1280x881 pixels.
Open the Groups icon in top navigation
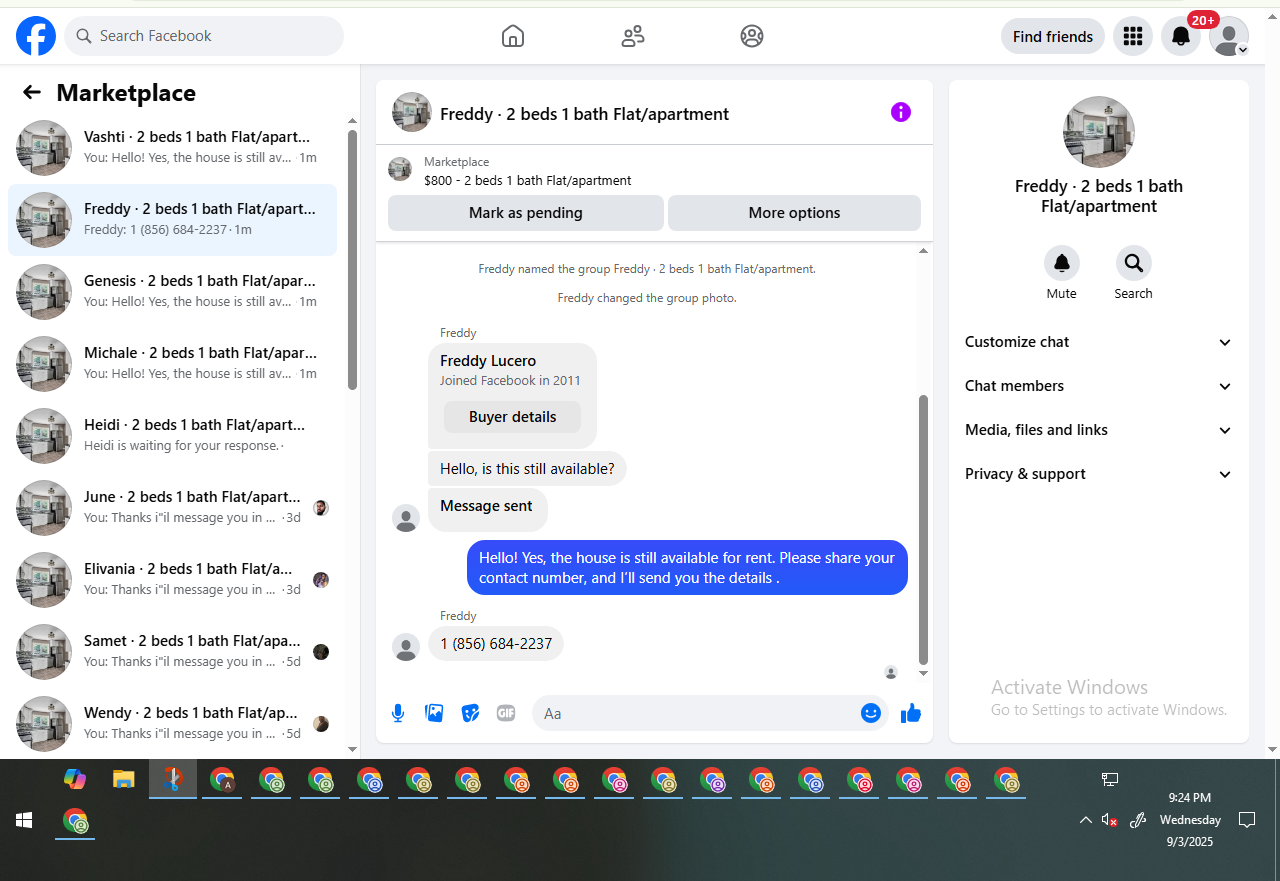click(x=752, y=36)
